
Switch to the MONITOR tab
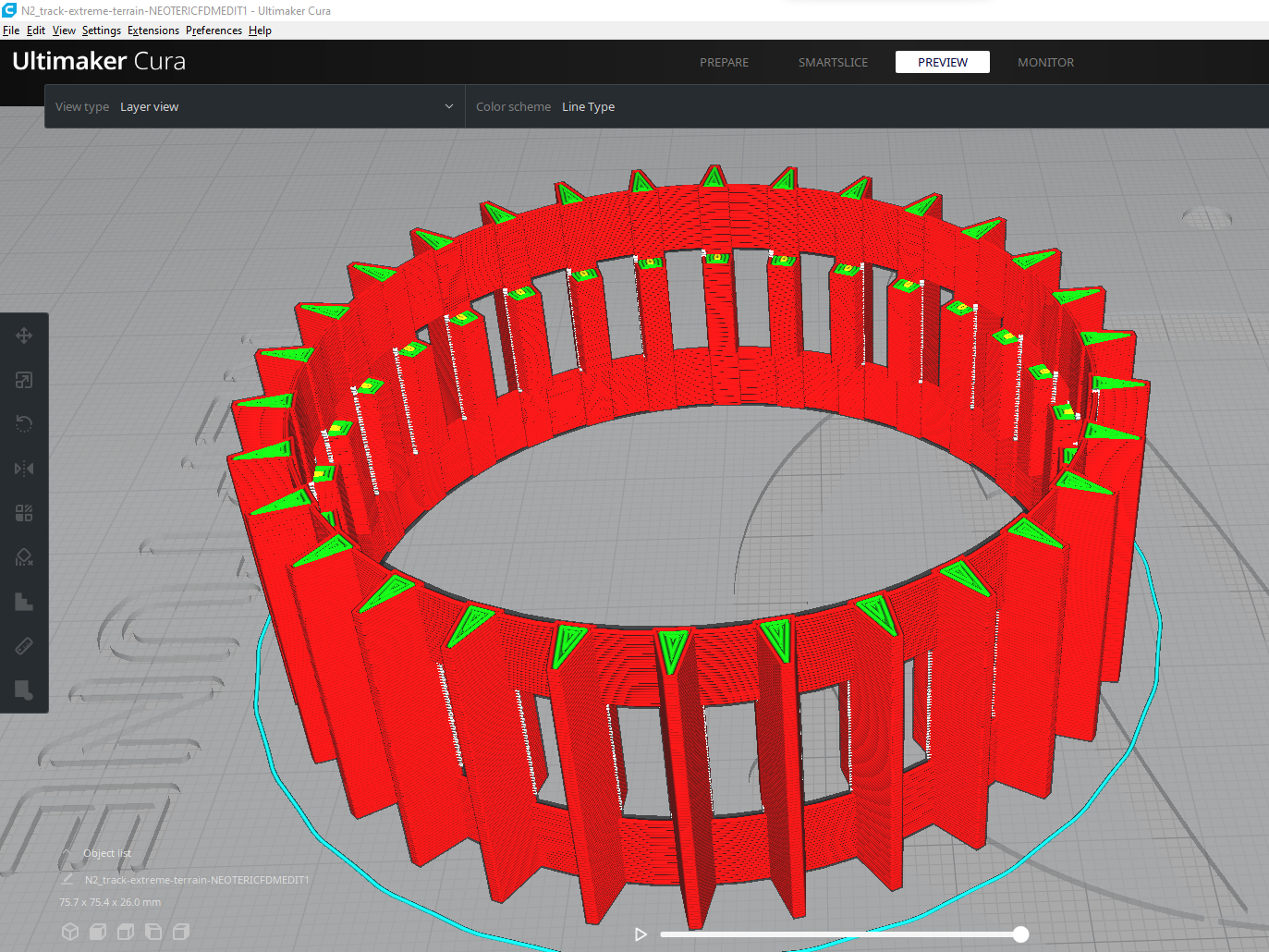tap(1045, 62)
